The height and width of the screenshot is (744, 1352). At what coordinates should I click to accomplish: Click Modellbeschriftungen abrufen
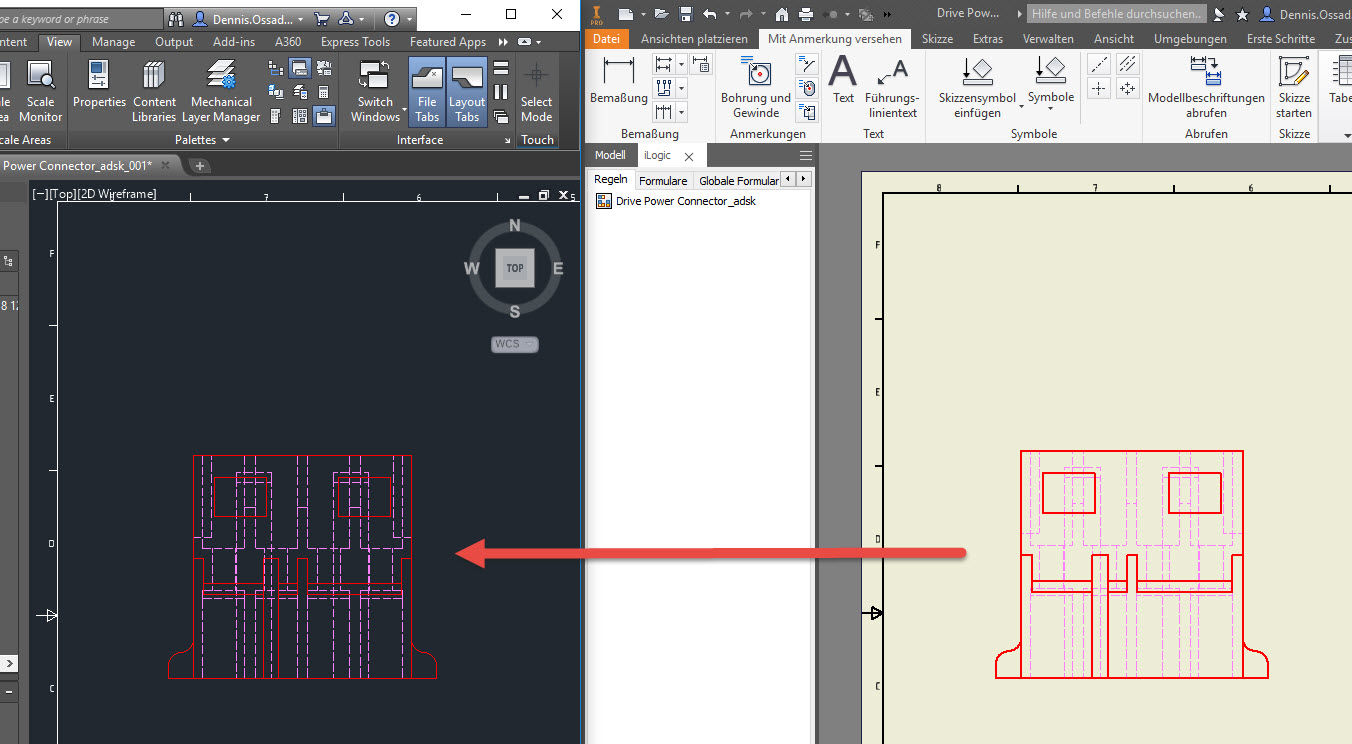click(1206, 88)
